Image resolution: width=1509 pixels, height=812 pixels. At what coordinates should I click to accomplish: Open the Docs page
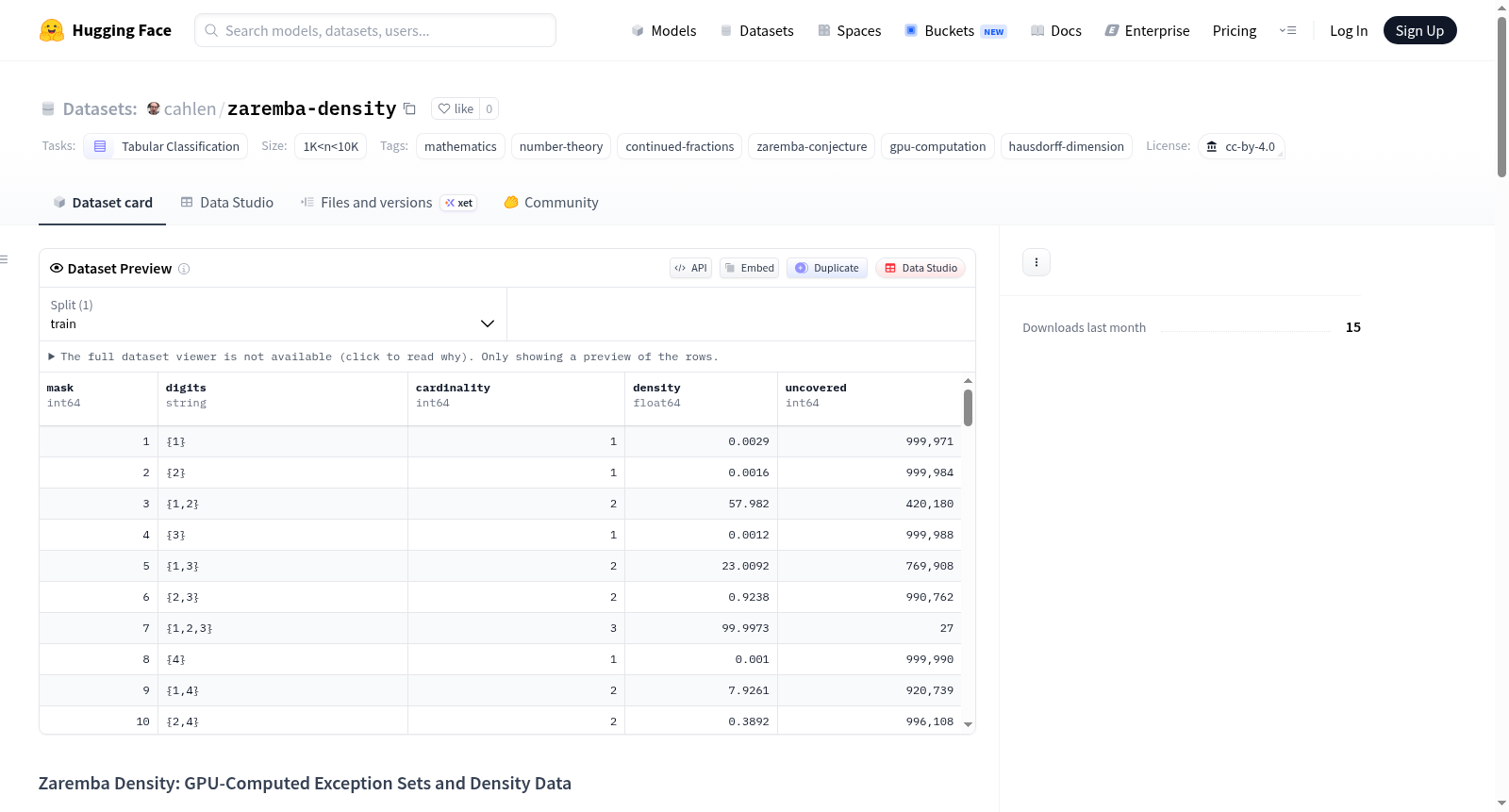pyautogui.click(x=1056, y=31)
